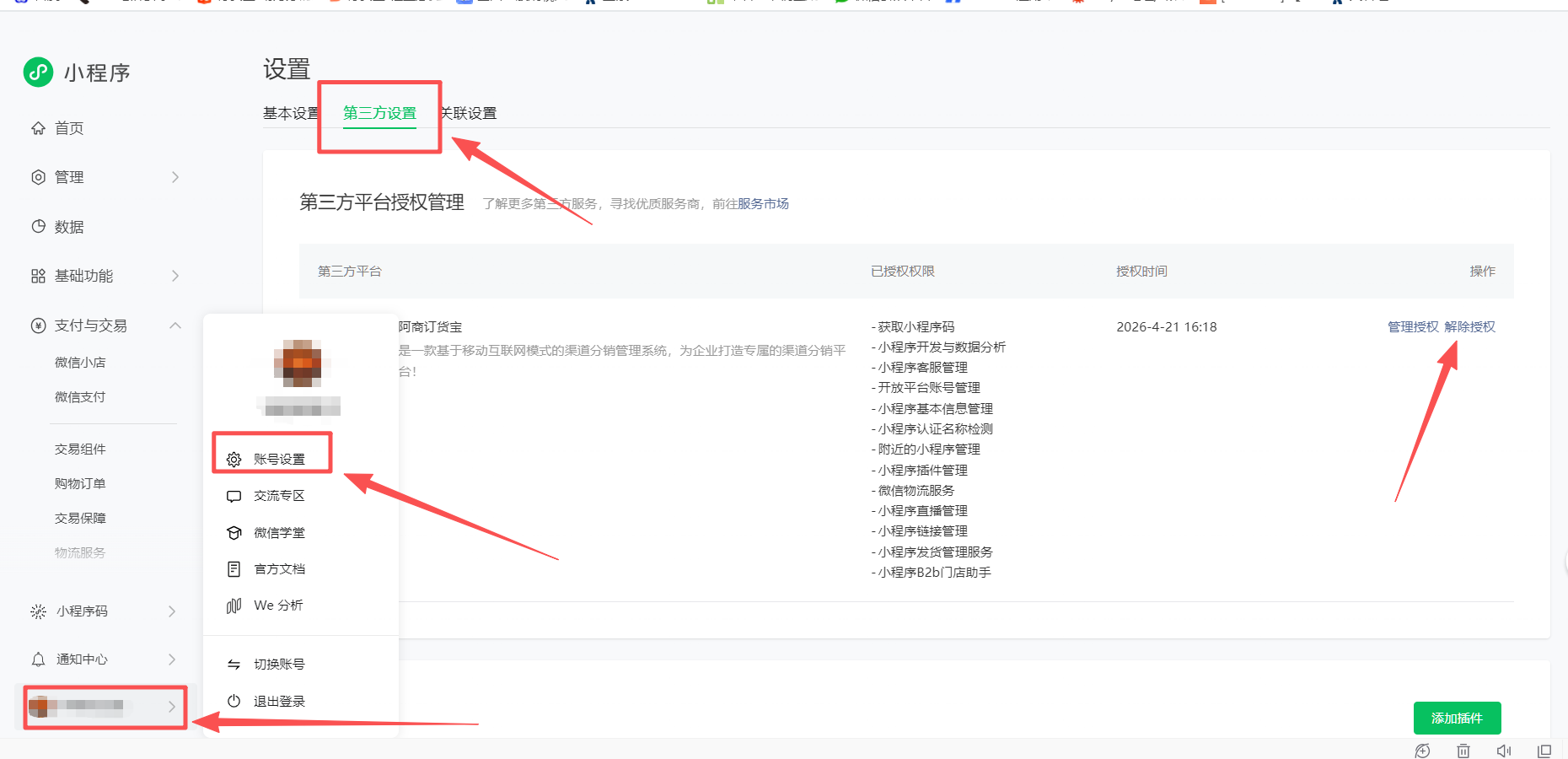Viewport: 1568px width, 759px height.
Task: Click the 交流专区 chat bubble icon
Action: pos(234,496)
